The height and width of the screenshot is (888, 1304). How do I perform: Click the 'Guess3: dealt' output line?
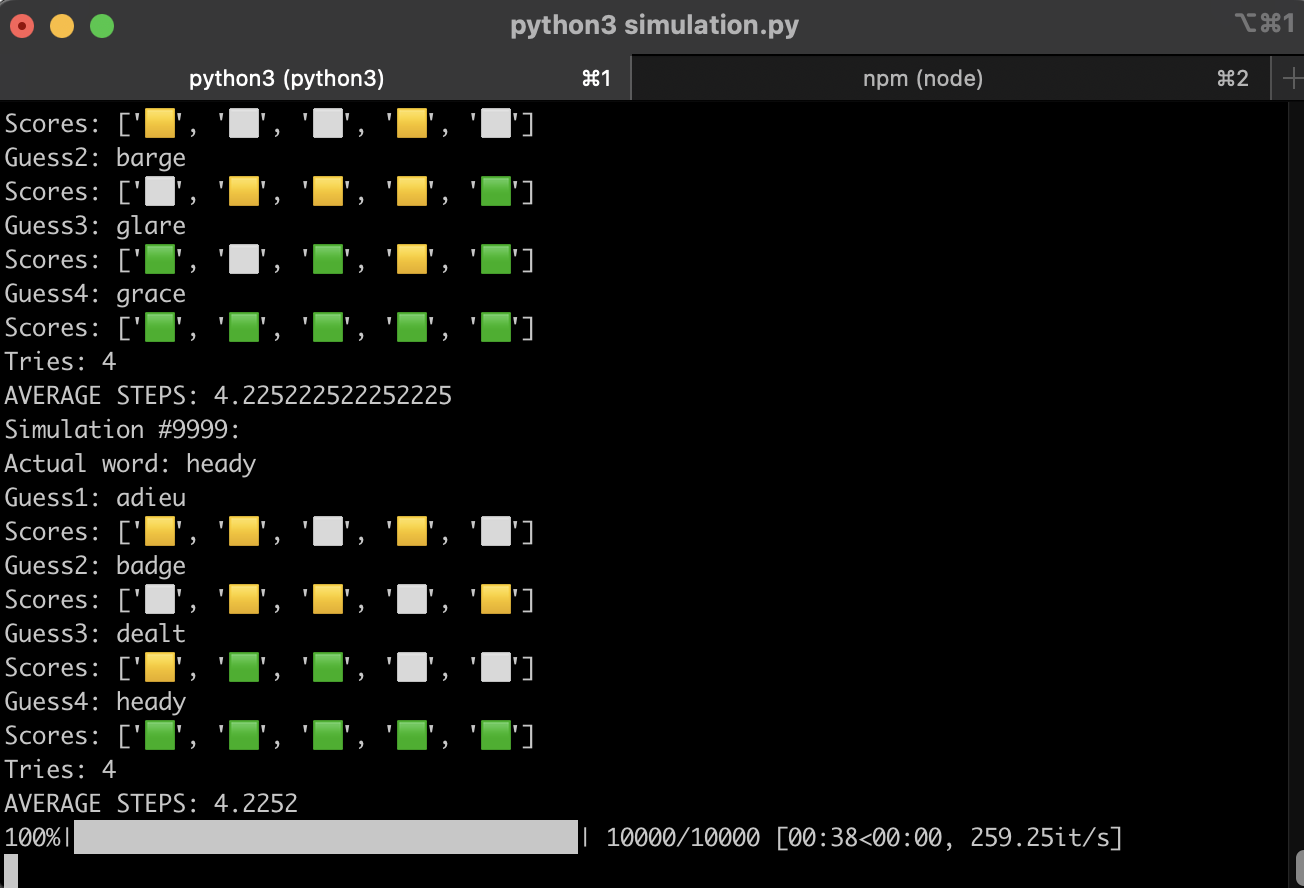pos(95,634)
